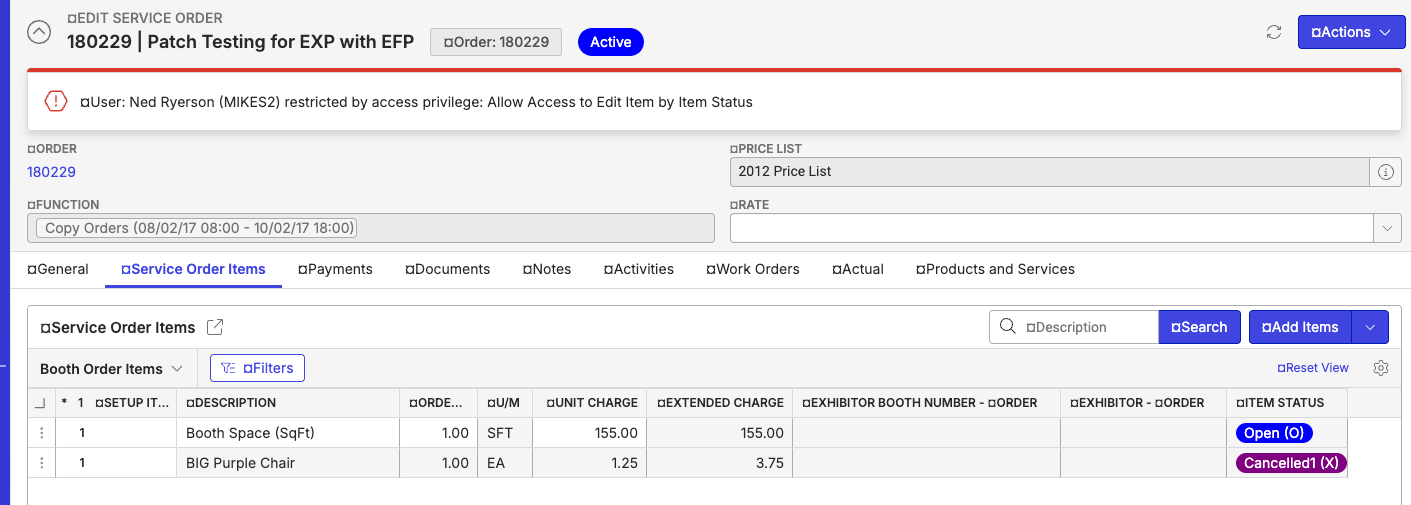1411x505 pixels.
Task: Click the refresh icon near Actions
Action: click(1274, 32)
